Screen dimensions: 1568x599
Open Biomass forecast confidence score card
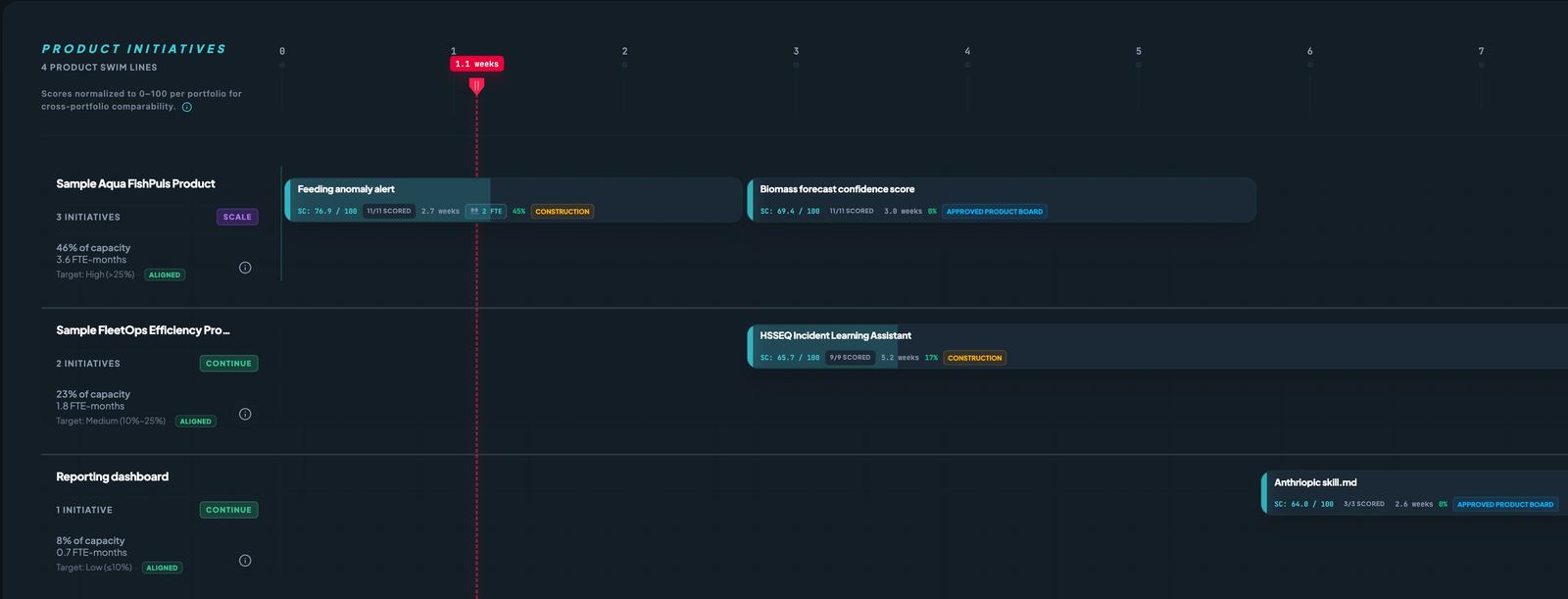tap(1002, 200)
